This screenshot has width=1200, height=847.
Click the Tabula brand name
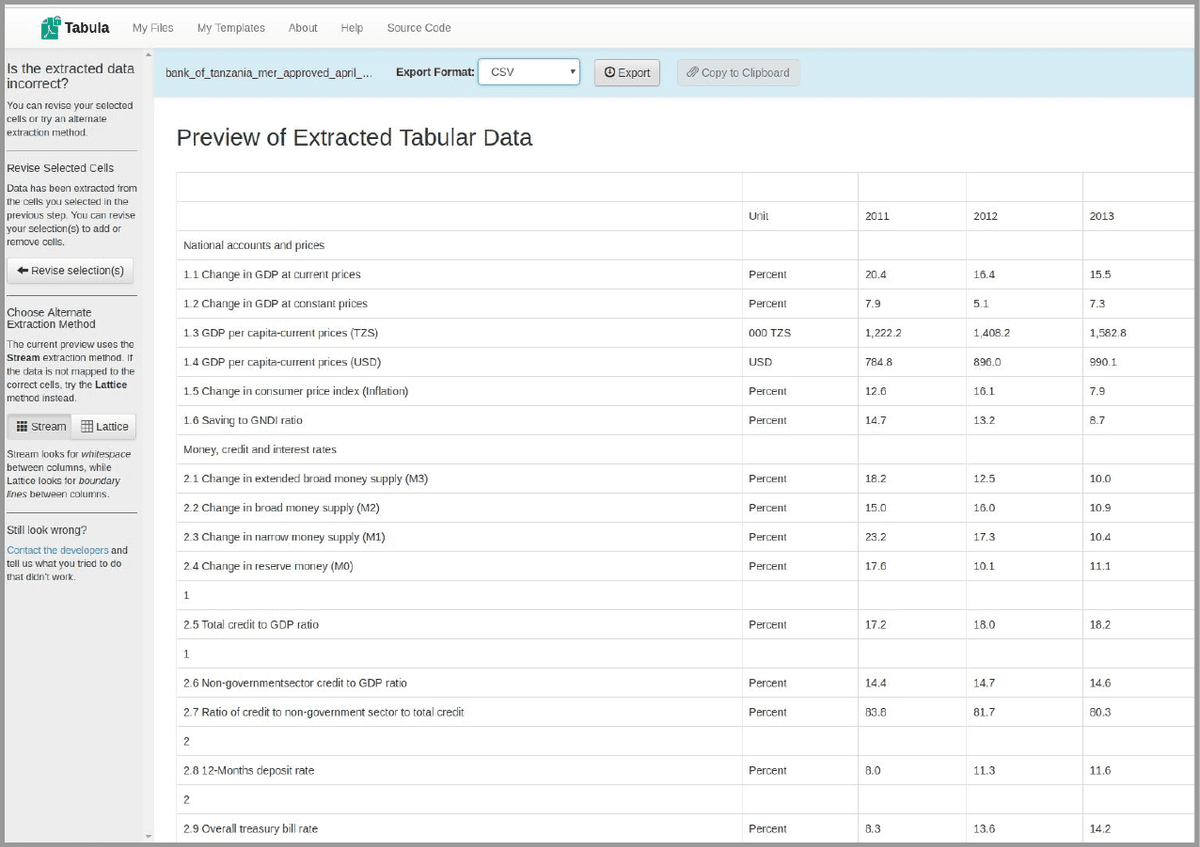87,28
